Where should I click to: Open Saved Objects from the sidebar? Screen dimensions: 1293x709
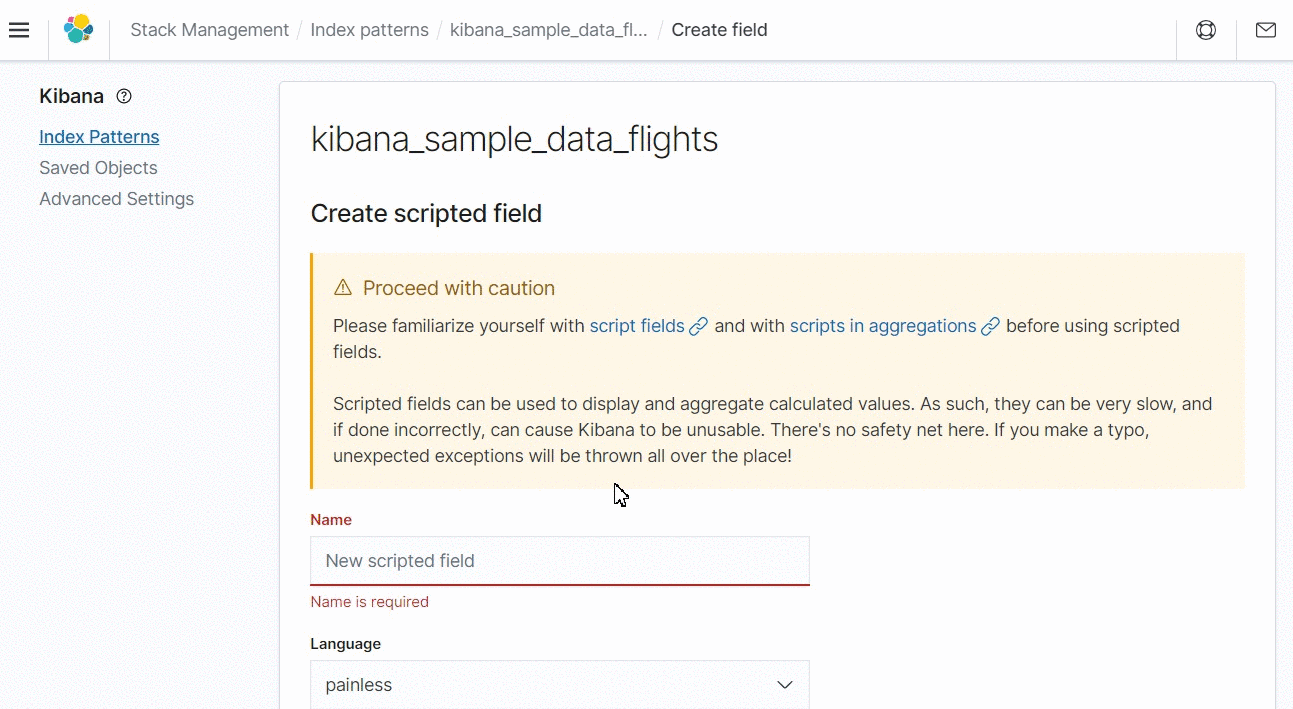click(x=97, y=168)
